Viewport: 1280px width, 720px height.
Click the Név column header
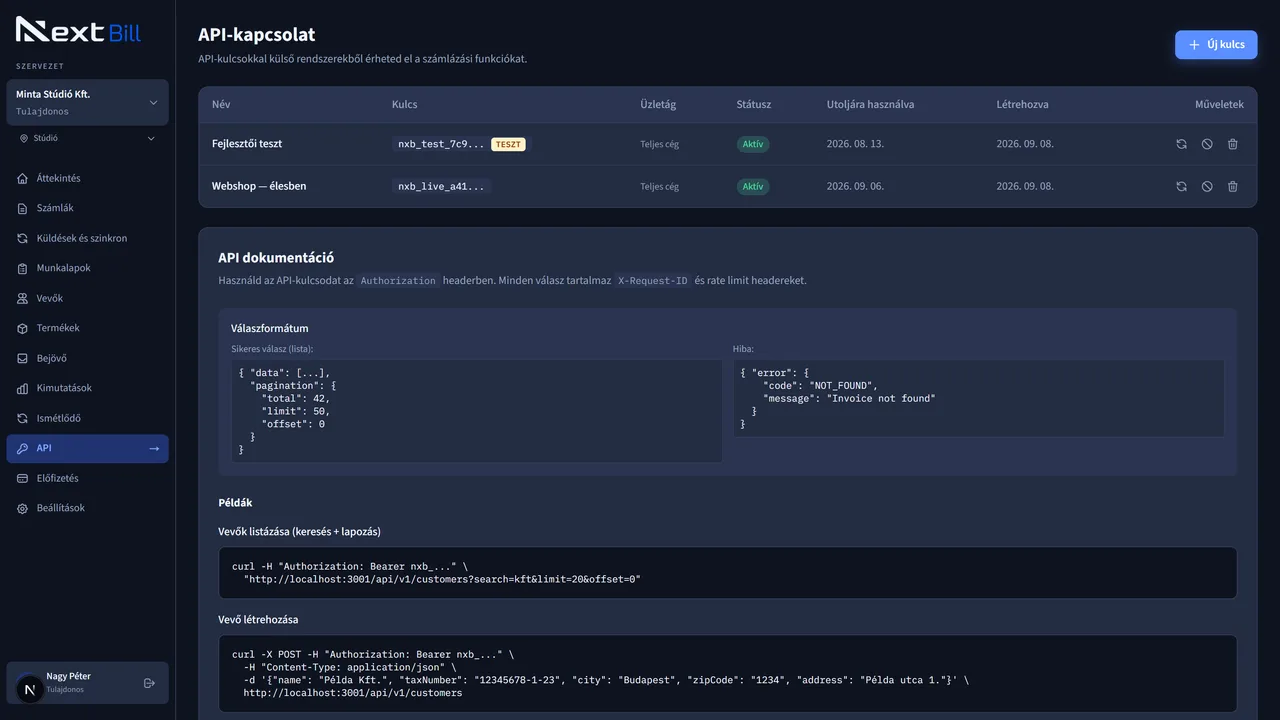coord(221,104)
